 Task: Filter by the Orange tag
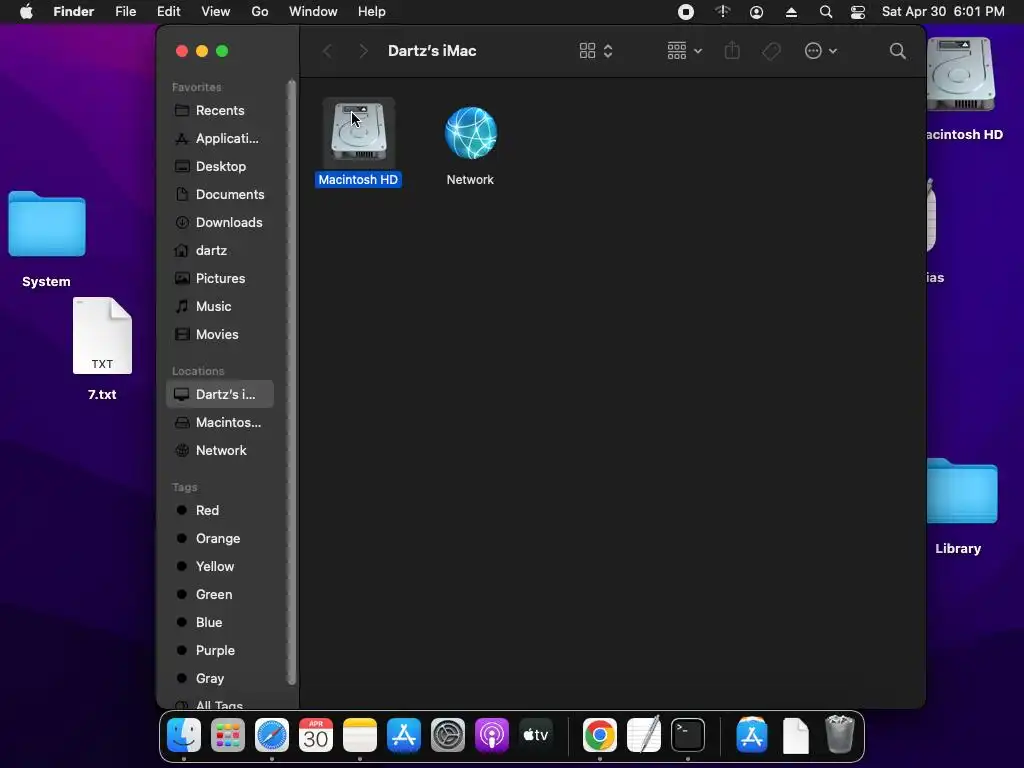click(x=219, y=539)
